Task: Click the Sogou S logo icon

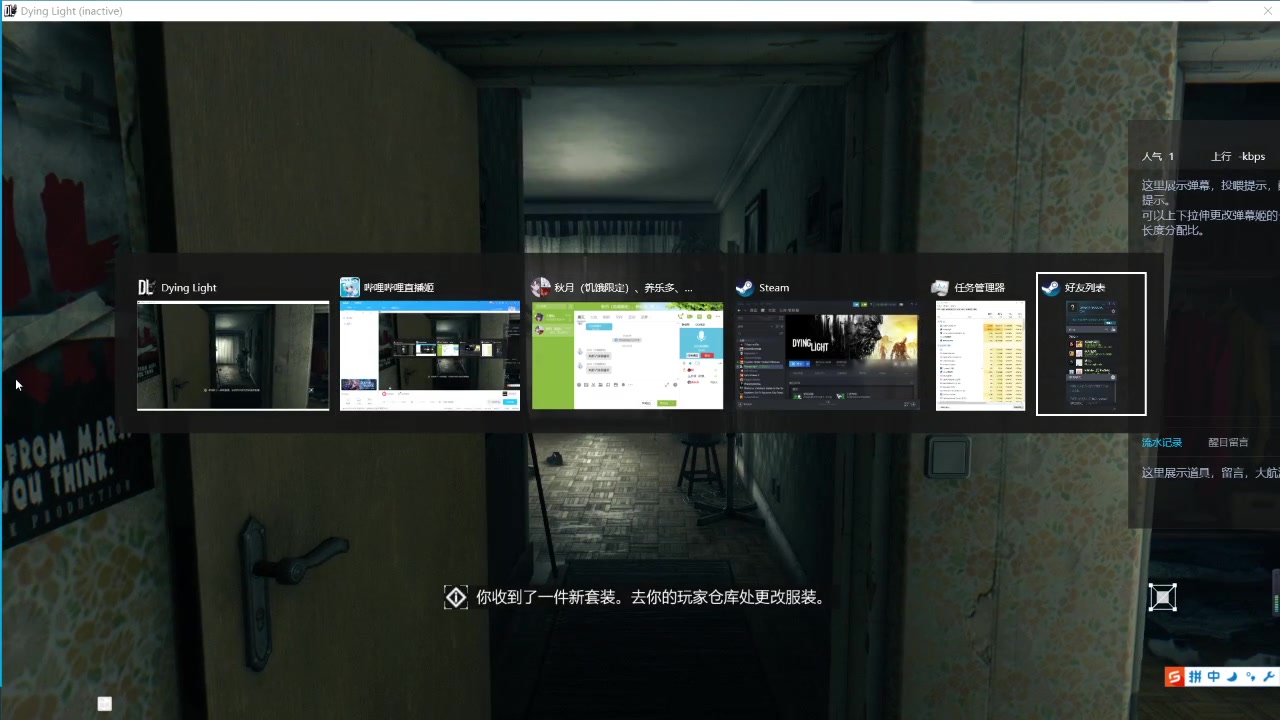Action: point(1175,677)
